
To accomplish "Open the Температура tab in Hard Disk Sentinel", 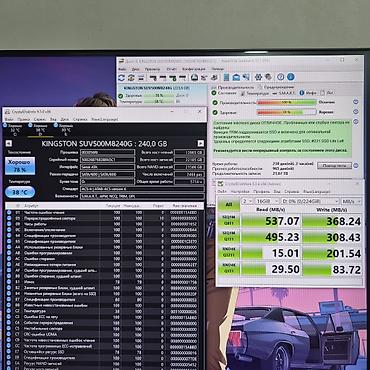I will pos(254,94).
